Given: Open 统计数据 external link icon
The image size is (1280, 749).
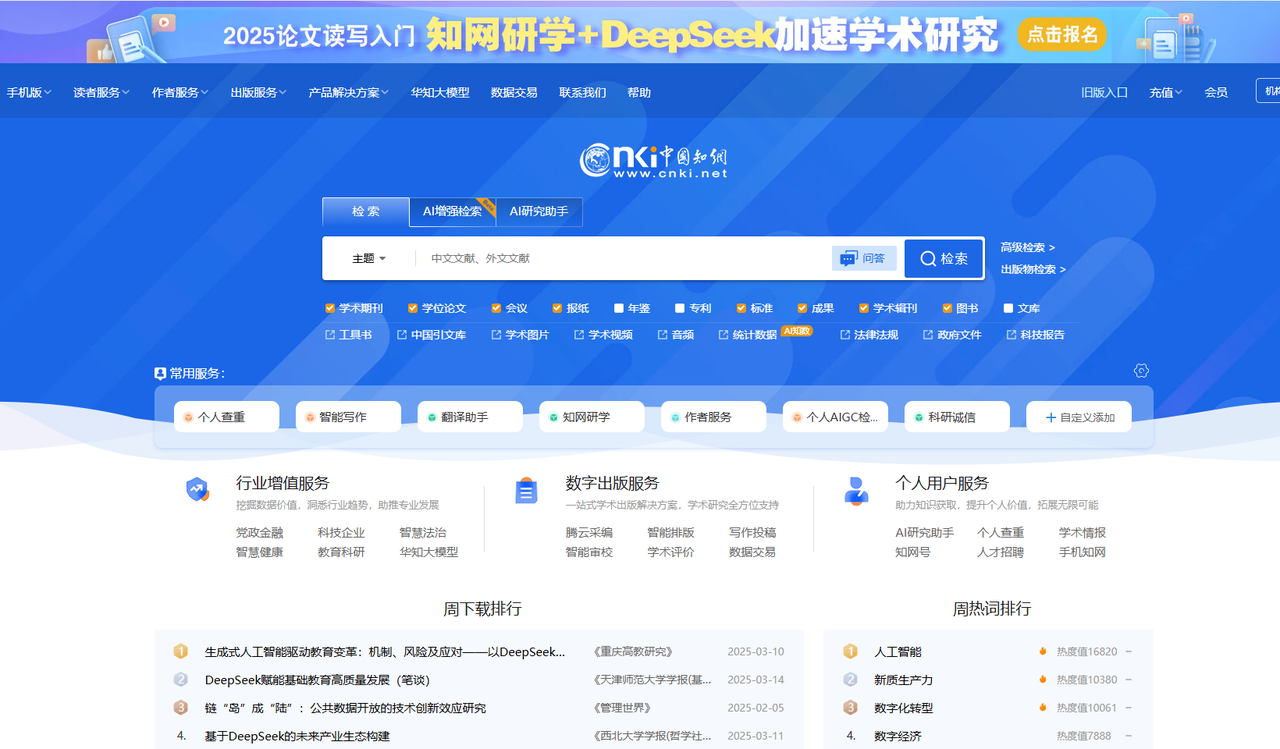Looking at the screenshot, I should (x=724, y=335).
